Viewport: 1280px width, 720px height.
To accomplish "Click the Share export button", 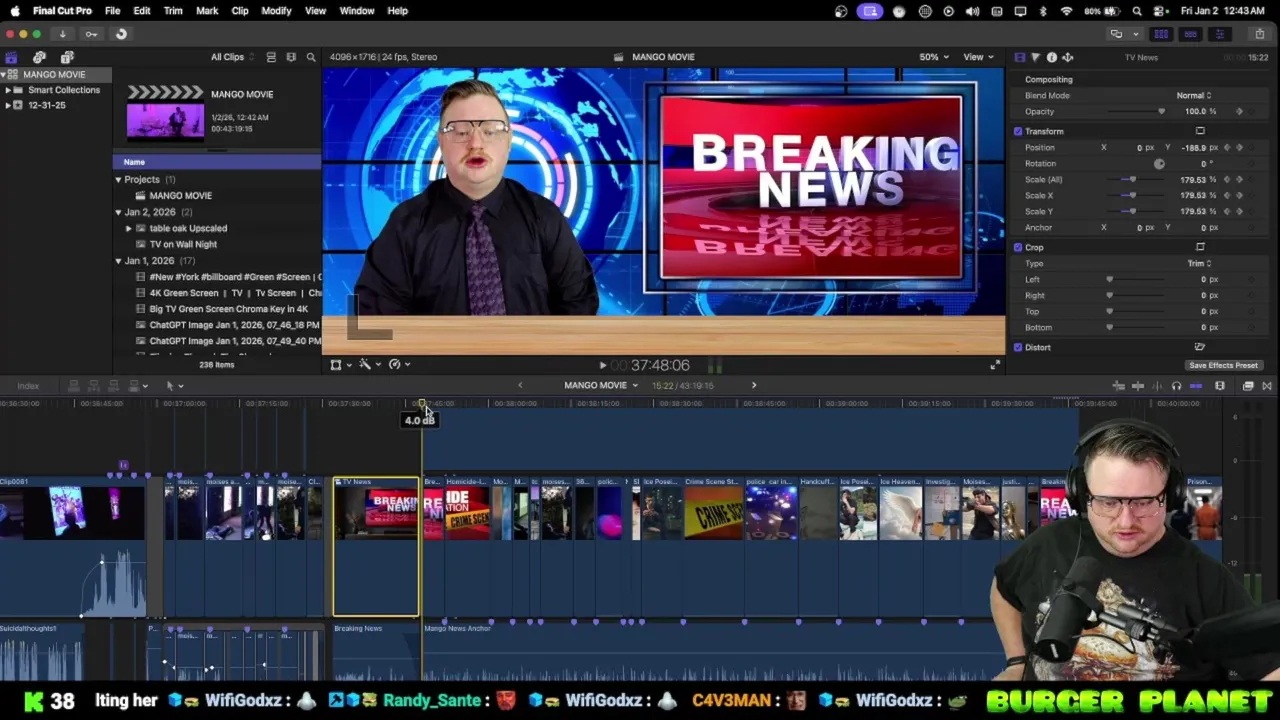I will coord(1260,34).
